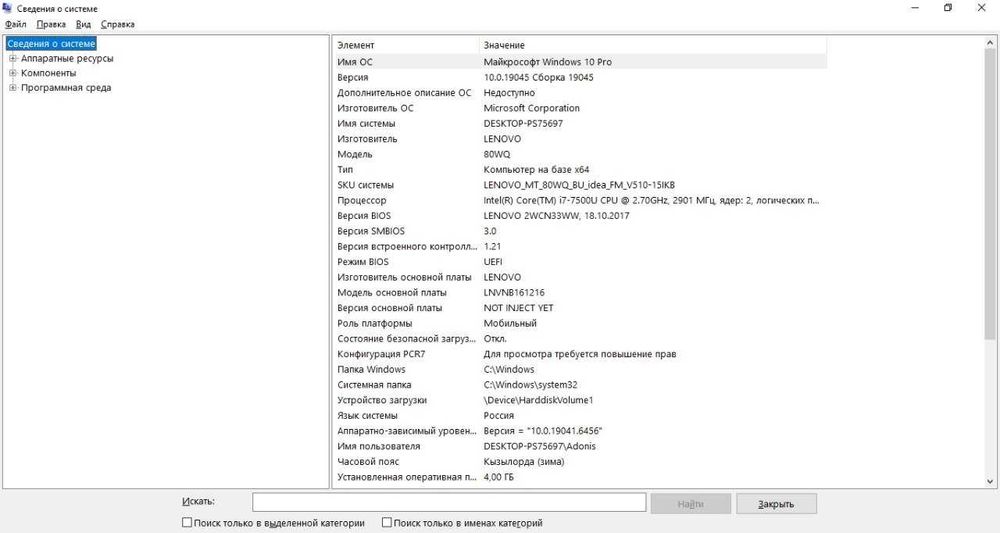Select value 10.0.19045 Сборка 19045
The height and width of the screenshot is (533, 1000).
pyautogui.click(x=538, y=77)
